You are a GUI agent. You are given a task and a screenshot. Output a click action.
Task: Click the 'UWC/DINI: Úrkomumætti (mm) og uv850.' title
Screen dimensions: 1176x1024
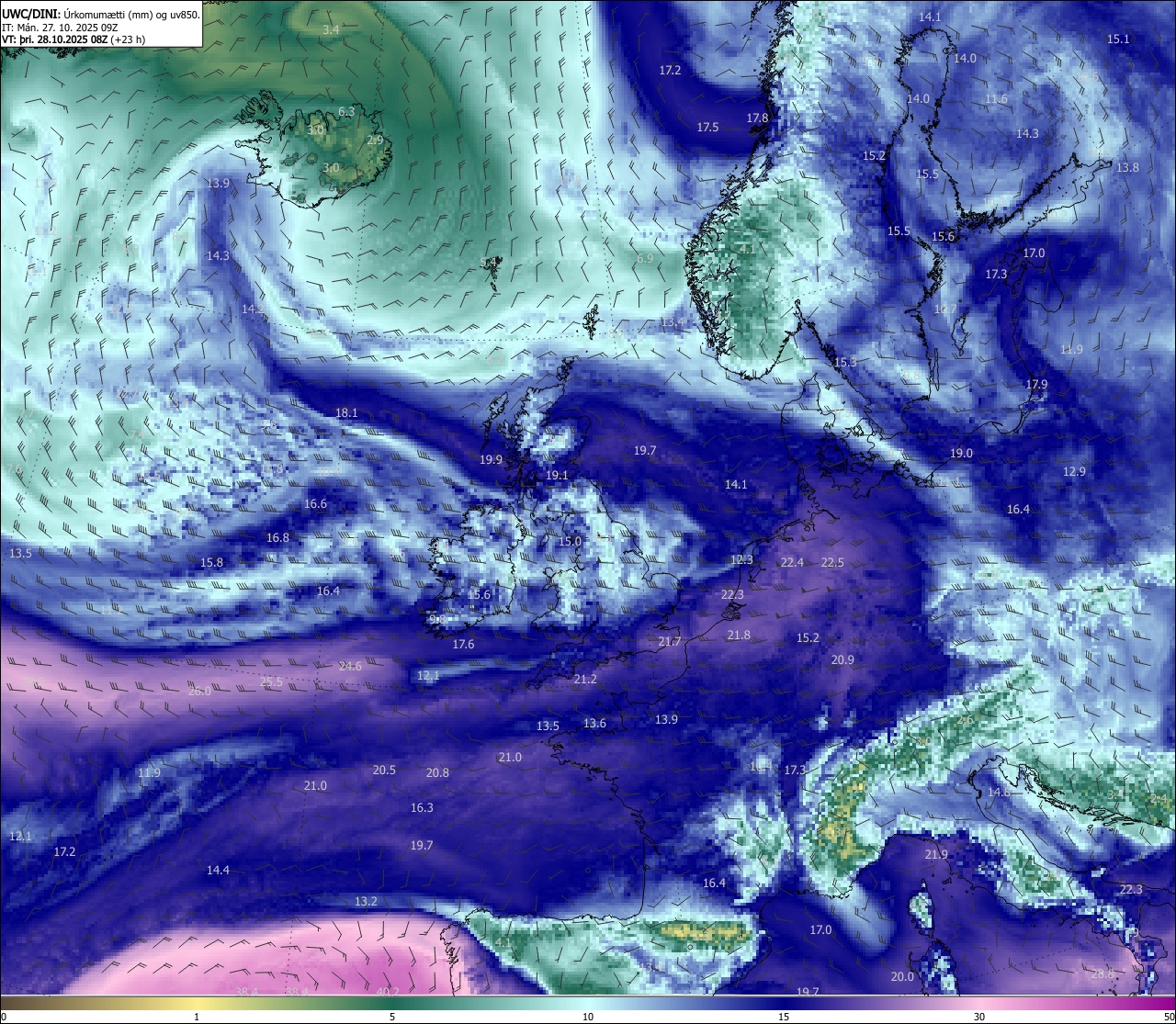point(100,15)
